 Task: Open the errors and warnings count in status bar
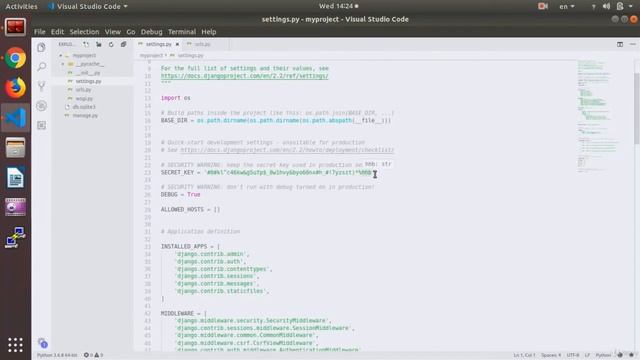93,355
